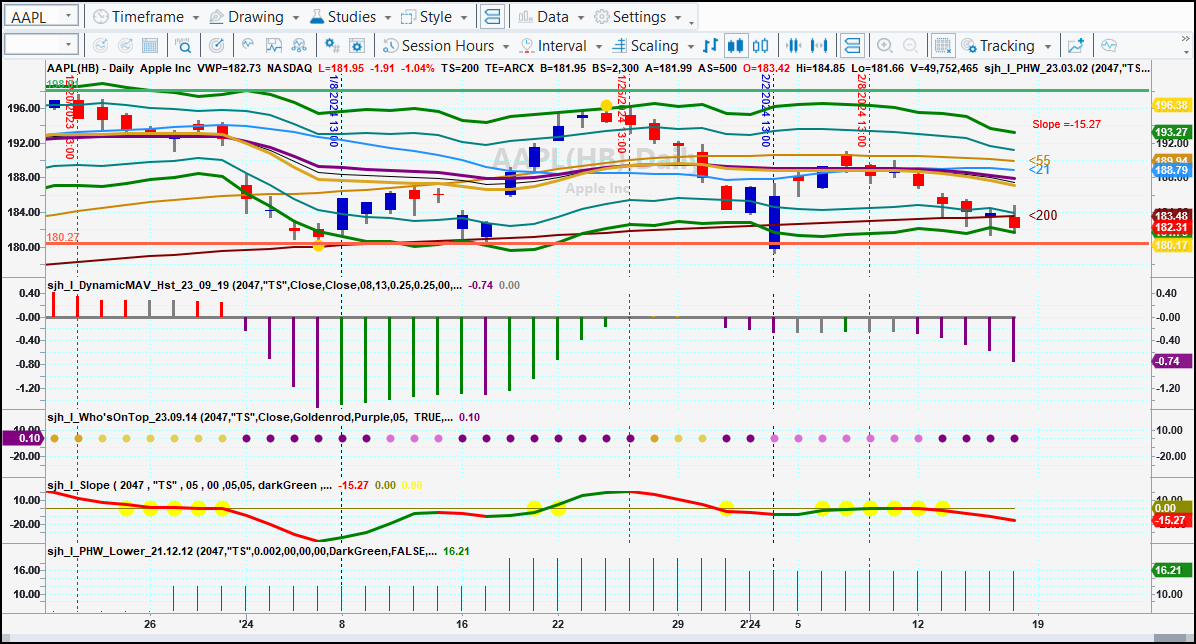Open the Studies menu

[x=350, y=17]
